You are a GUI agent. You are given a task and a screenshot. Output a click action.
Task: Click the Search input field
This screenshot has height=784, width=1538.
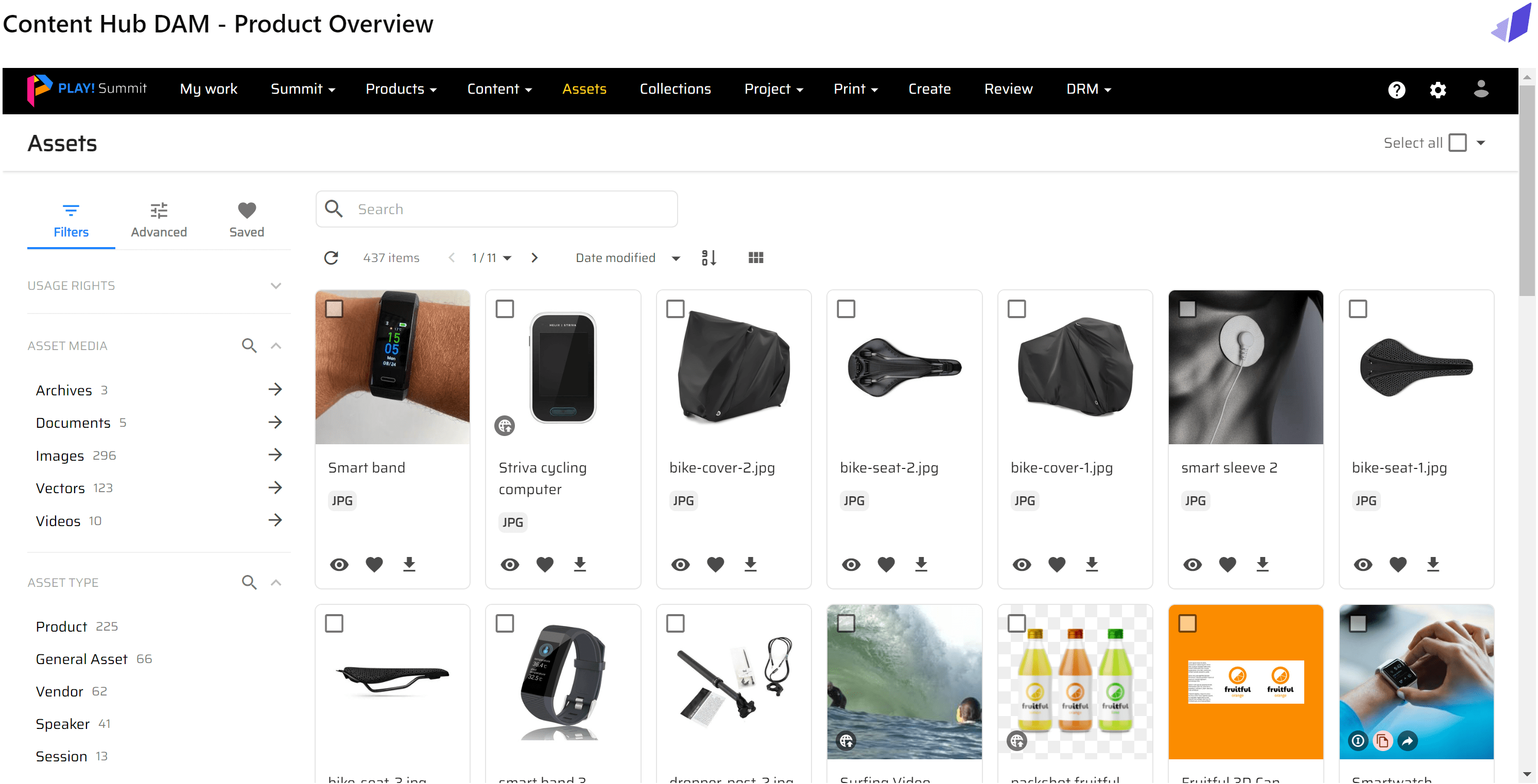pyautogui.click(x=513, y=210)
